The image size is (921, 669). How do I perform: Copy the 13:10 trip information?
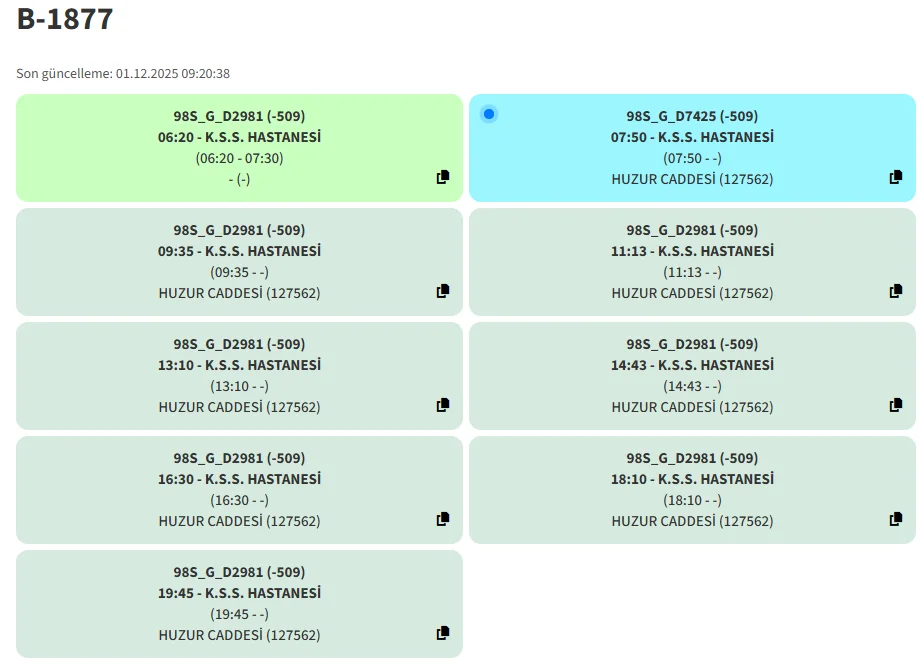click(x=443, y=406)
